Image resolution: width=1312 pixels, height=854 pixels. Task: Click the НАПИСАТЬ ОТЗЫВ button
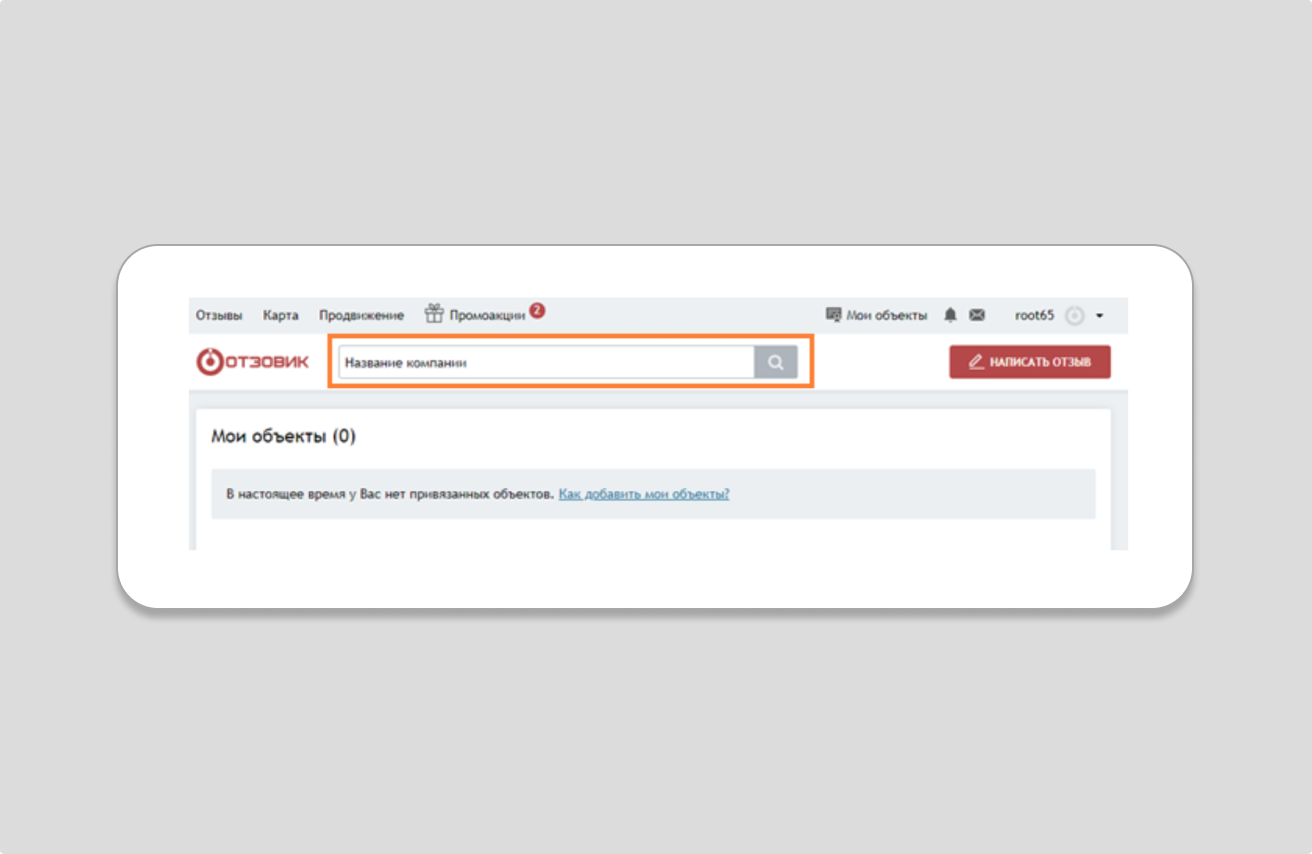click(1030, 362)
